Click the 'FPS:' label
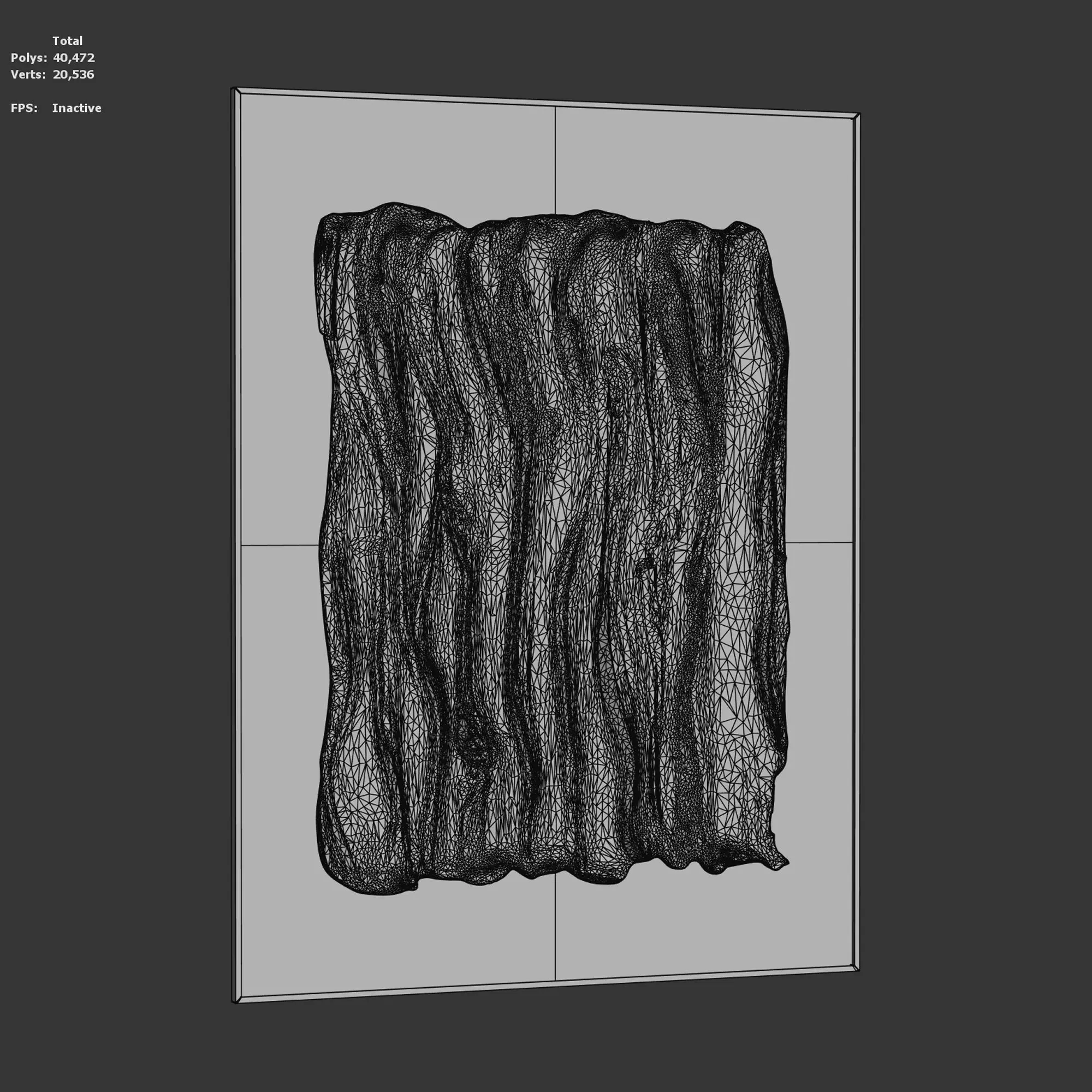 (x=25, y=108)
